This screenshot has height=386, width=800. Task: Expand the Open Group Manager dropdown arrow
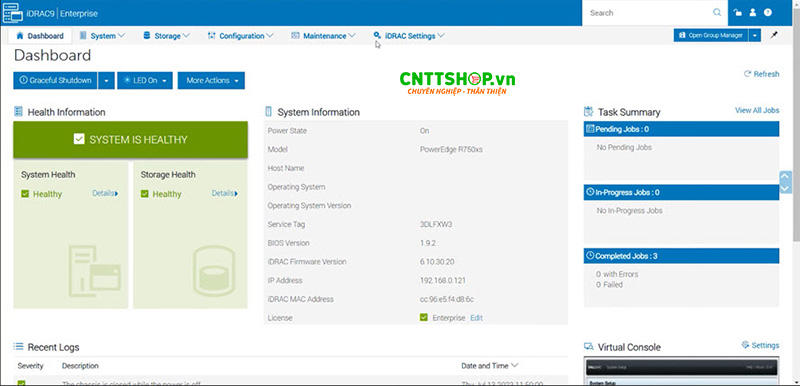pos(755,35)
